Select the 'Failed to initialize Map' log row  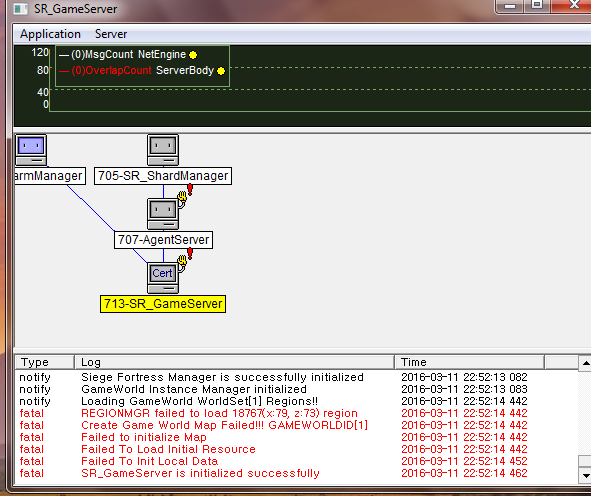tap(296, 437)
